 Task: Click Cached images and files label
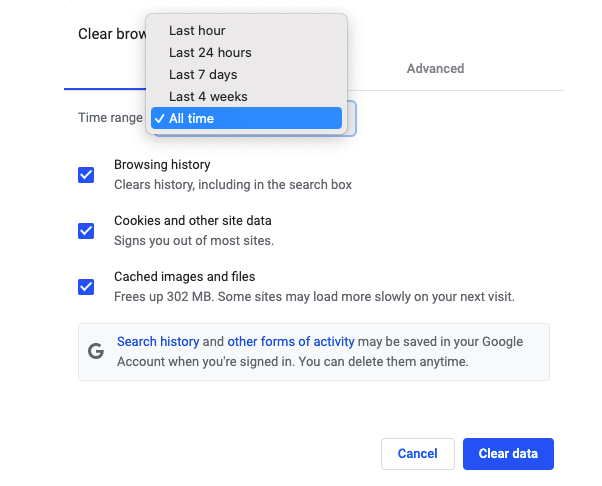(185, 277)
